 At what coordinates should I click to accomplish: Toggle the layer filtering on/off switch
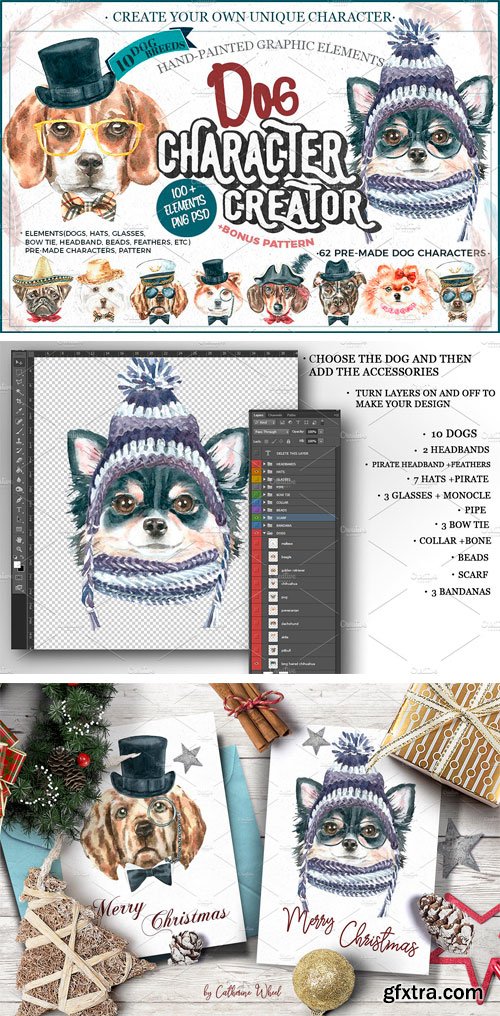323,422
